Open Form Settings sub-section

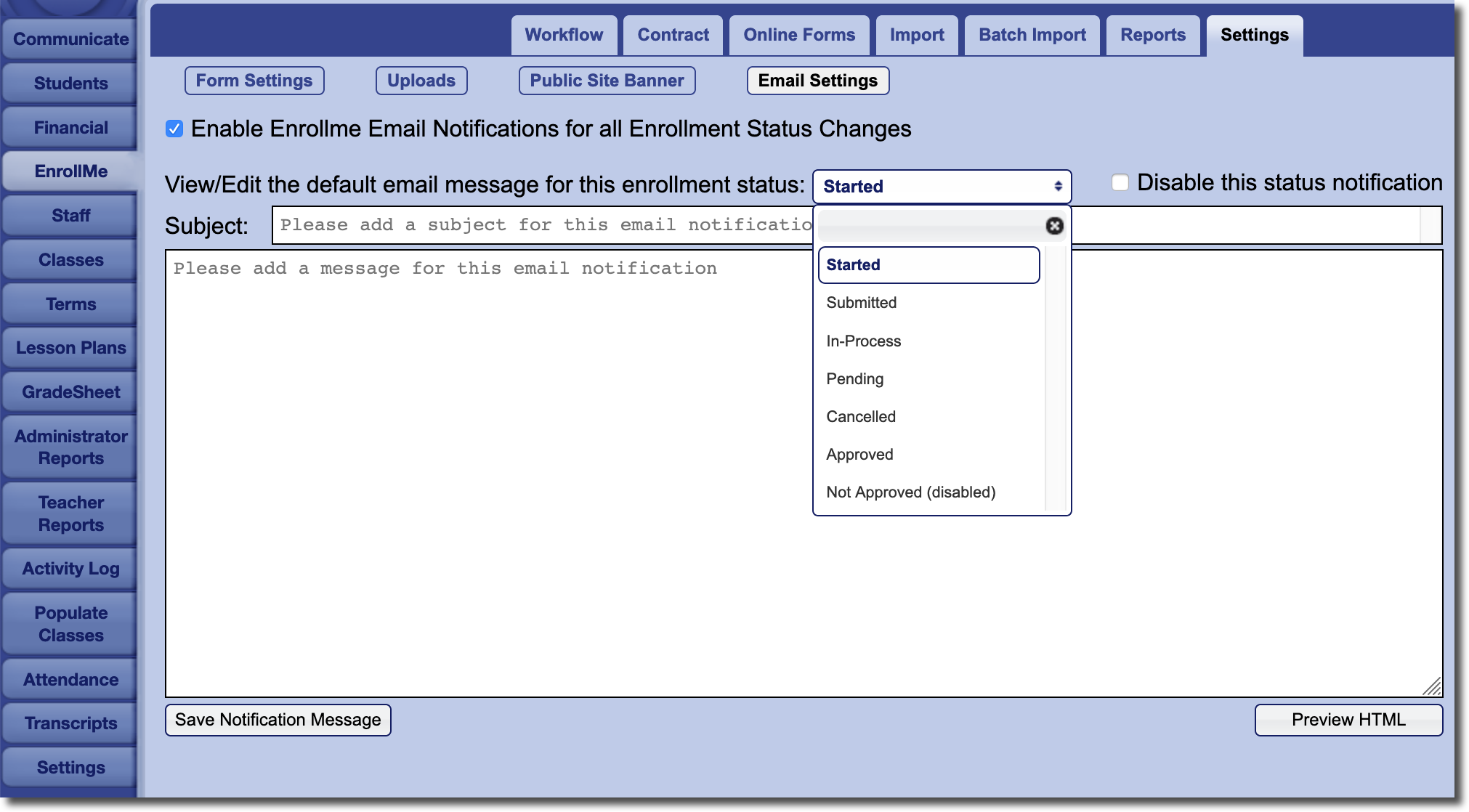(x=254, y=81)
